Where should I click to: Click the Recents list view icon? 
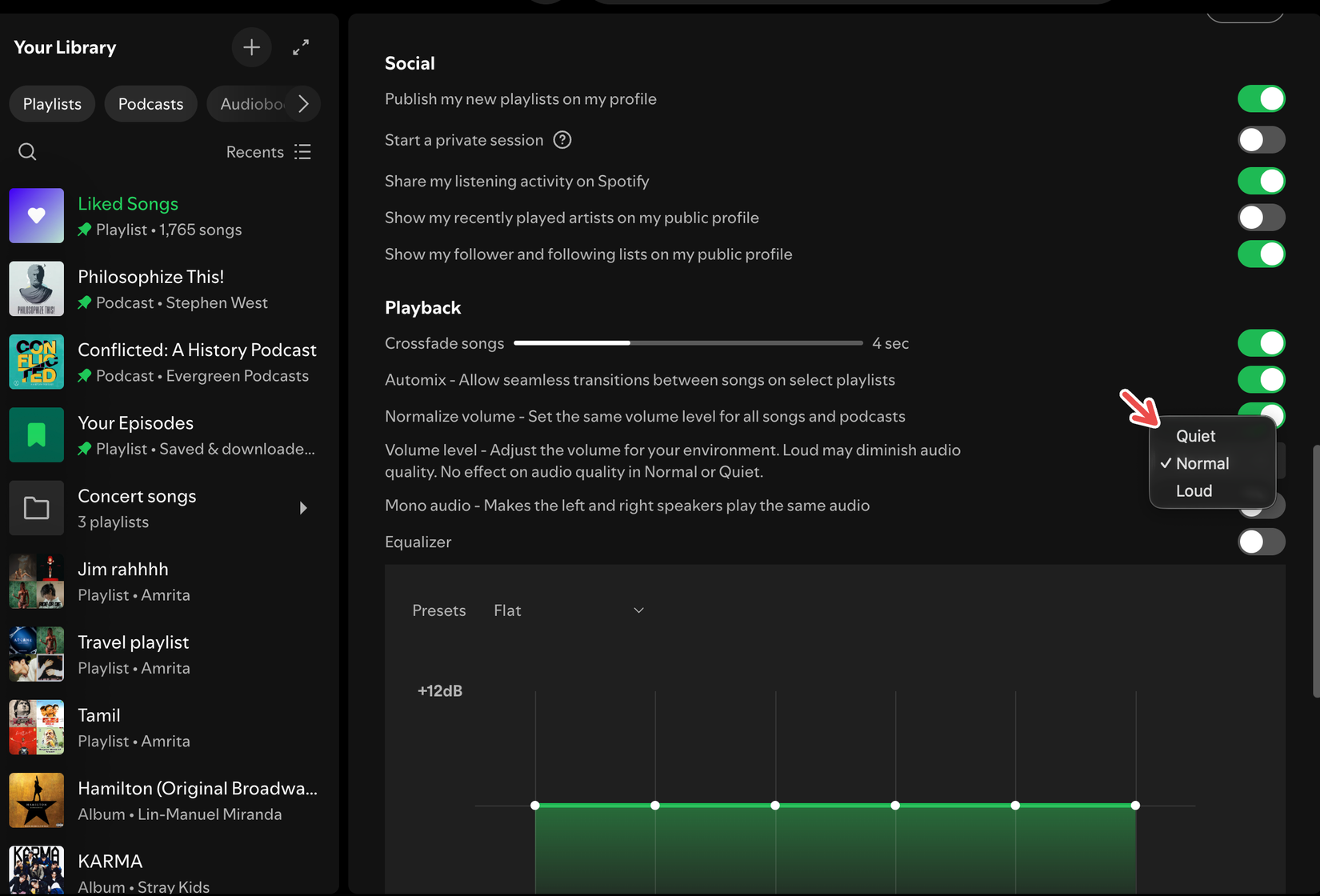pos(302,151)
